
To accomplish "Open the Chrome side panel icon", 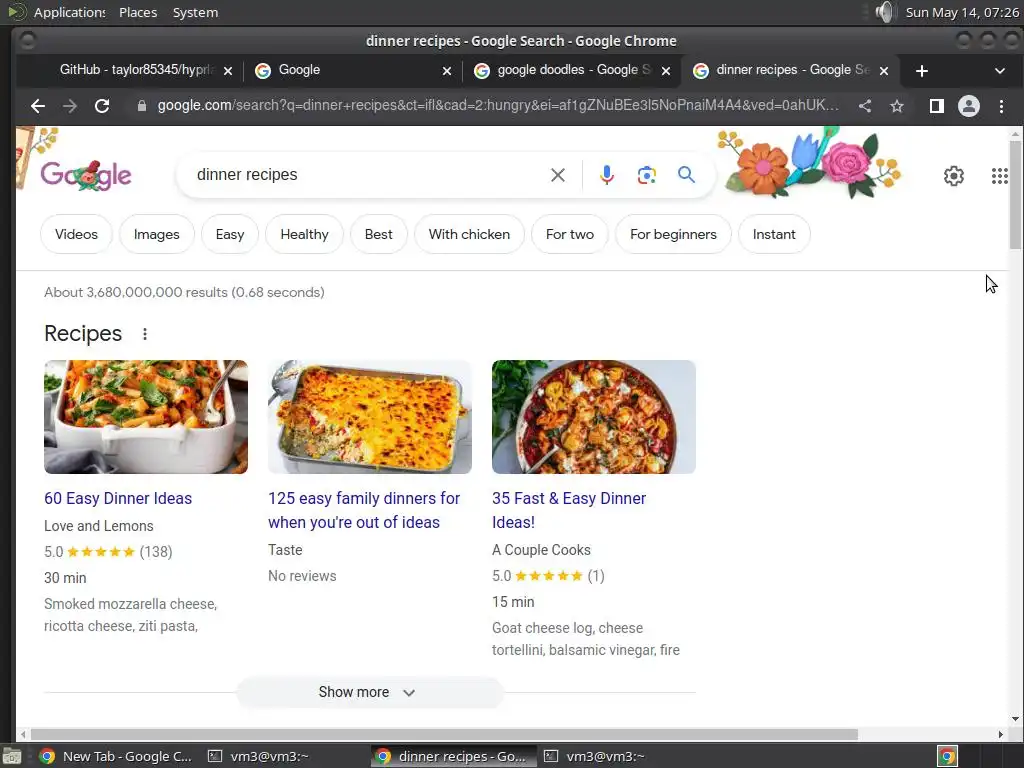I will click(x=936, y=106).
